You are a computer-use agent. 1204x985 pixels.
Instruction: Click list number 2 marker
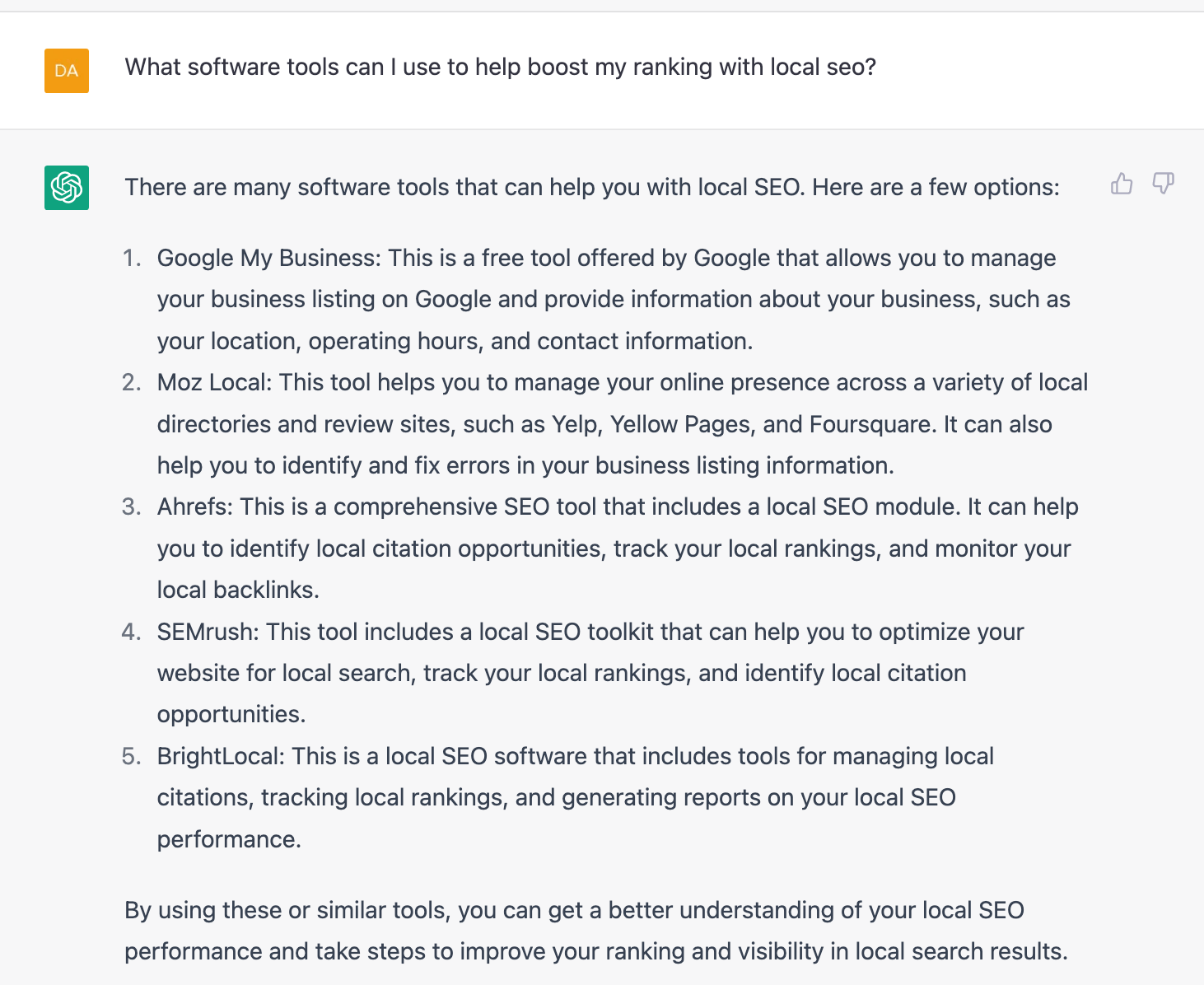pos(132,382)
